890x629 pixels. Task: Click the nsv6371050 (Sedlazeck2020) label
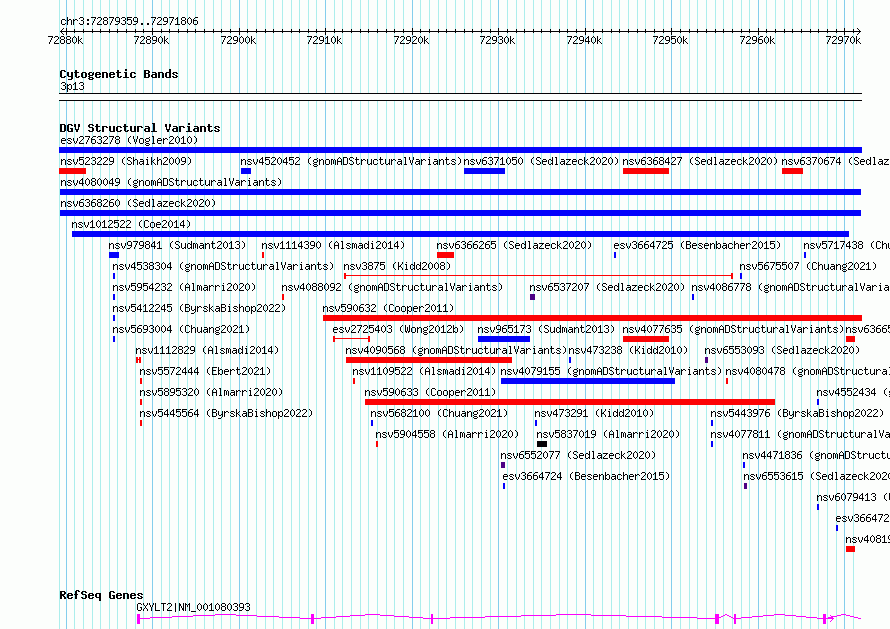pos(541,161)
